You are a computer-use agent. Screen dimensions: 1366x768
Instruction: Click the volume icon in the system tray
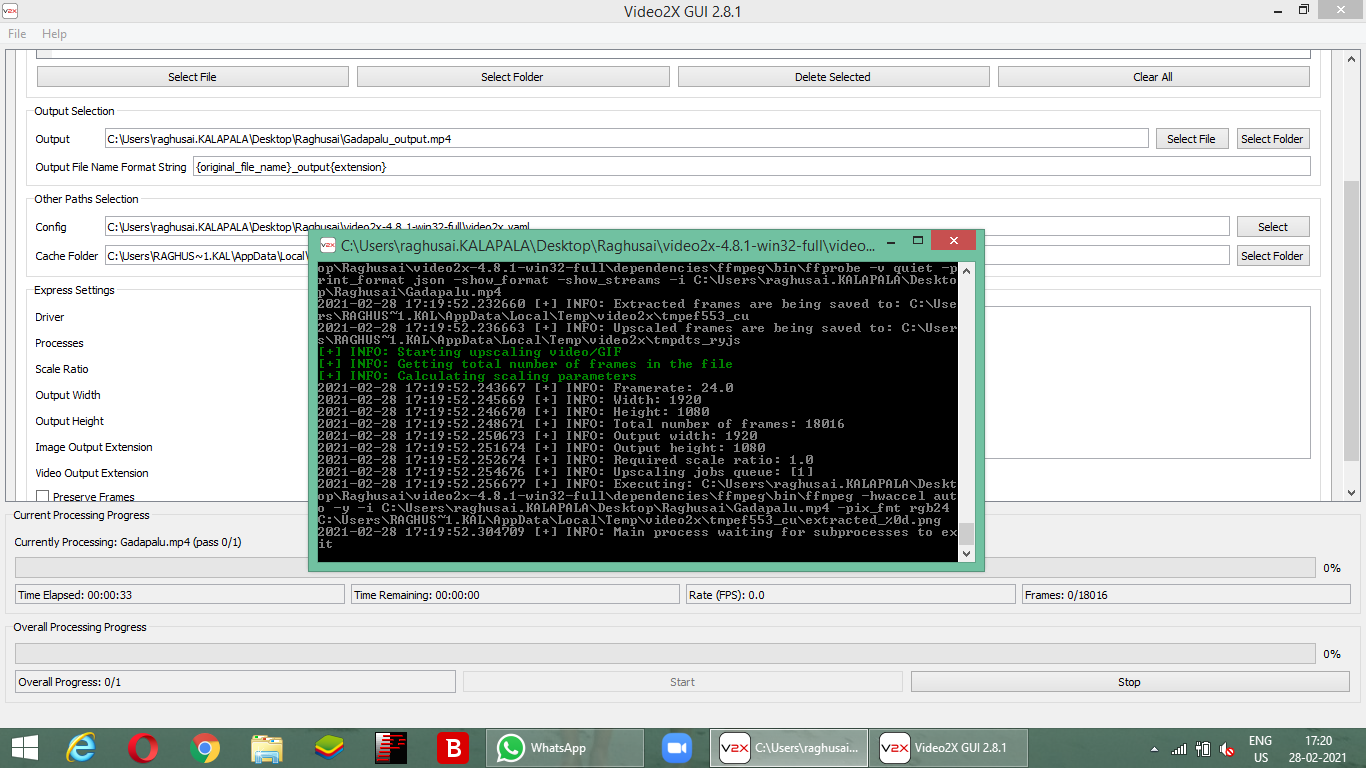[x=1226, y=747]
